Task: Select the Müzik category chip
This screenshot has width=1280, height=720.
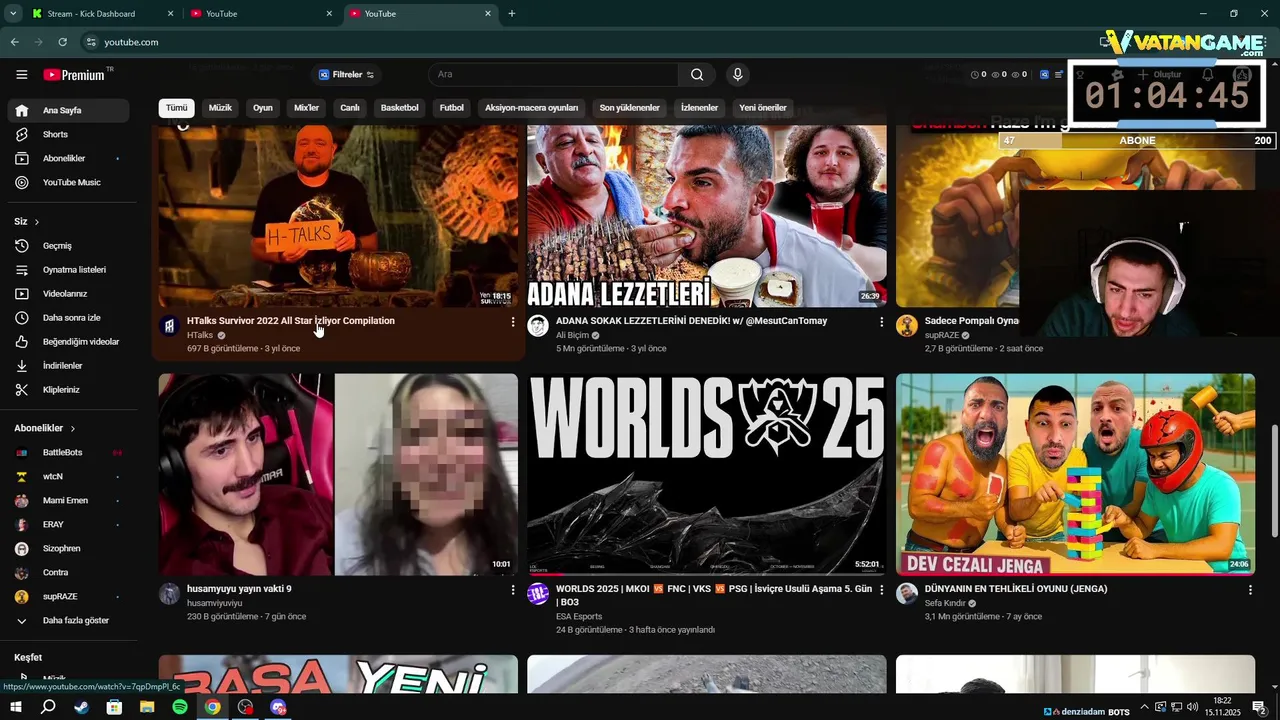Action: pyautogui.click(x=220, y=108)
